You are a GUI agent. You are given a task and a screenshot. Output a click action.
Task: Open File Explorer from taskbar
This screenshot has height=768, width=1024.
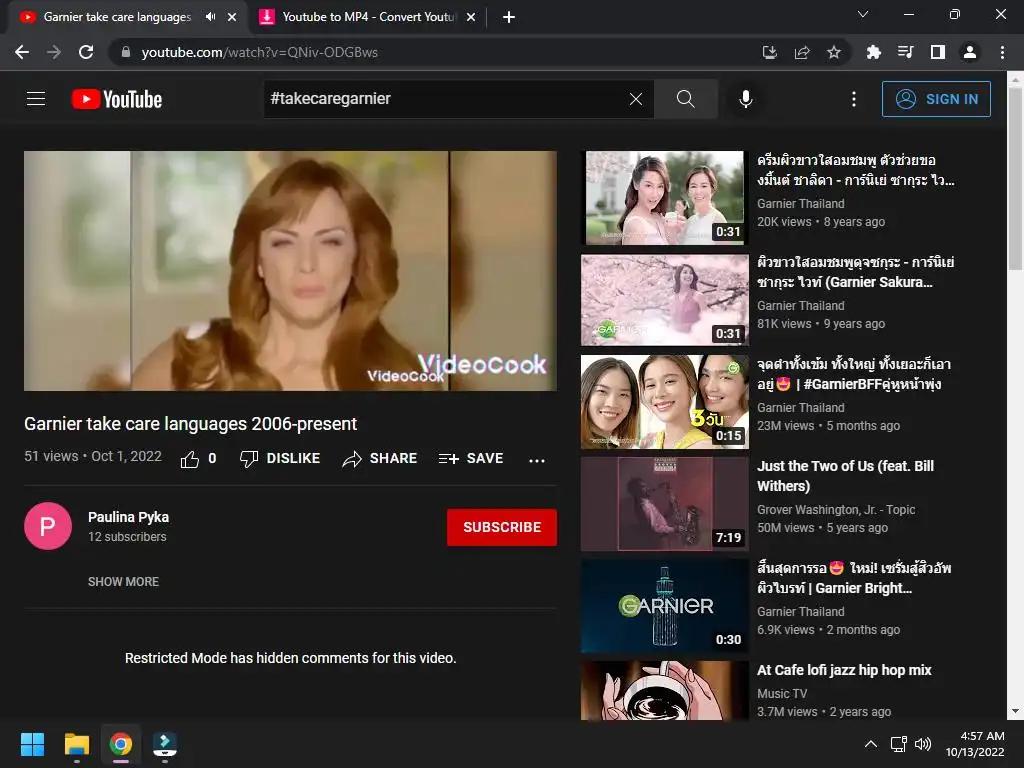click(76, 744)
